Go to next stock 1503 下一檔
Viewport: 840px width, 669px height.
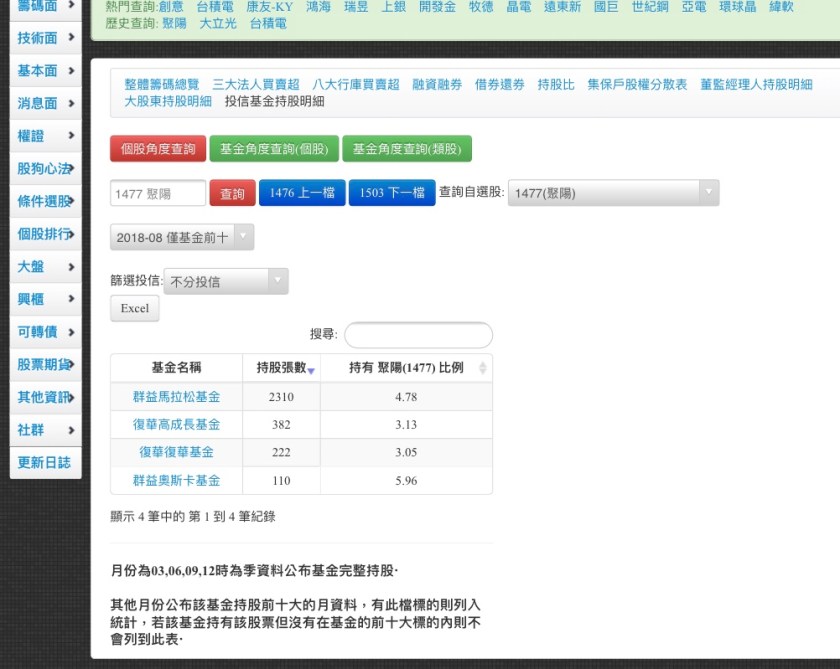click(392, 193)
